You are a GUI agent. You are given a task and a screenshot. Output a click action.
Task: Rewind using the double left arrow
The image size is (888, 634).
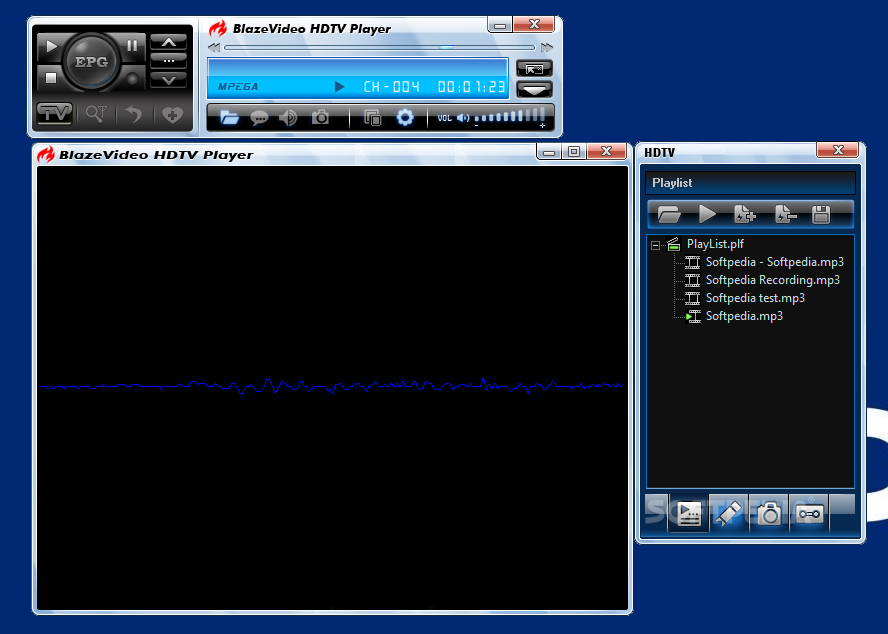pyautogui.click(x=214, y=48)
